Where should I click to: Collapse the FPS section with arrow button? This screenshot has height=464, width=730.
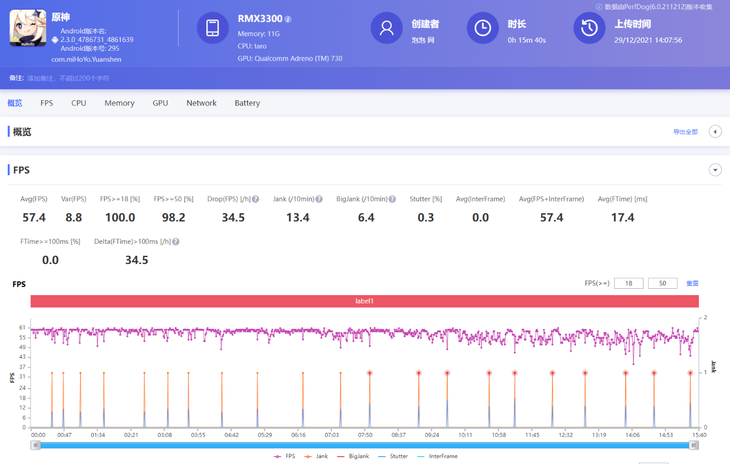(715, 170)
